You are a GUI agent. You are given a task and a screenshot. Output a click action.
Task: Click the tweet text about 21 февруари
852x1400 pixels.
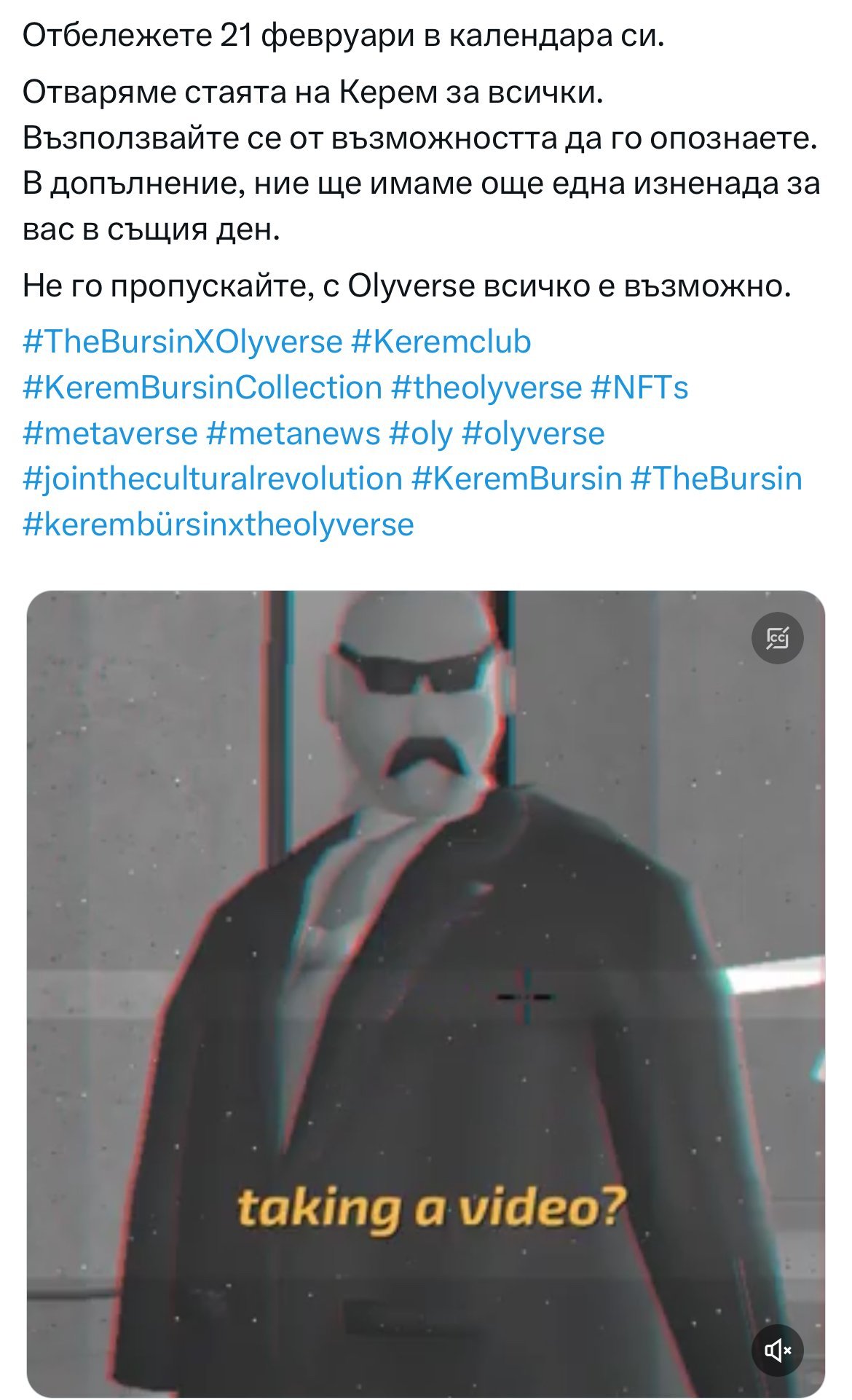[x=344, y=35]
